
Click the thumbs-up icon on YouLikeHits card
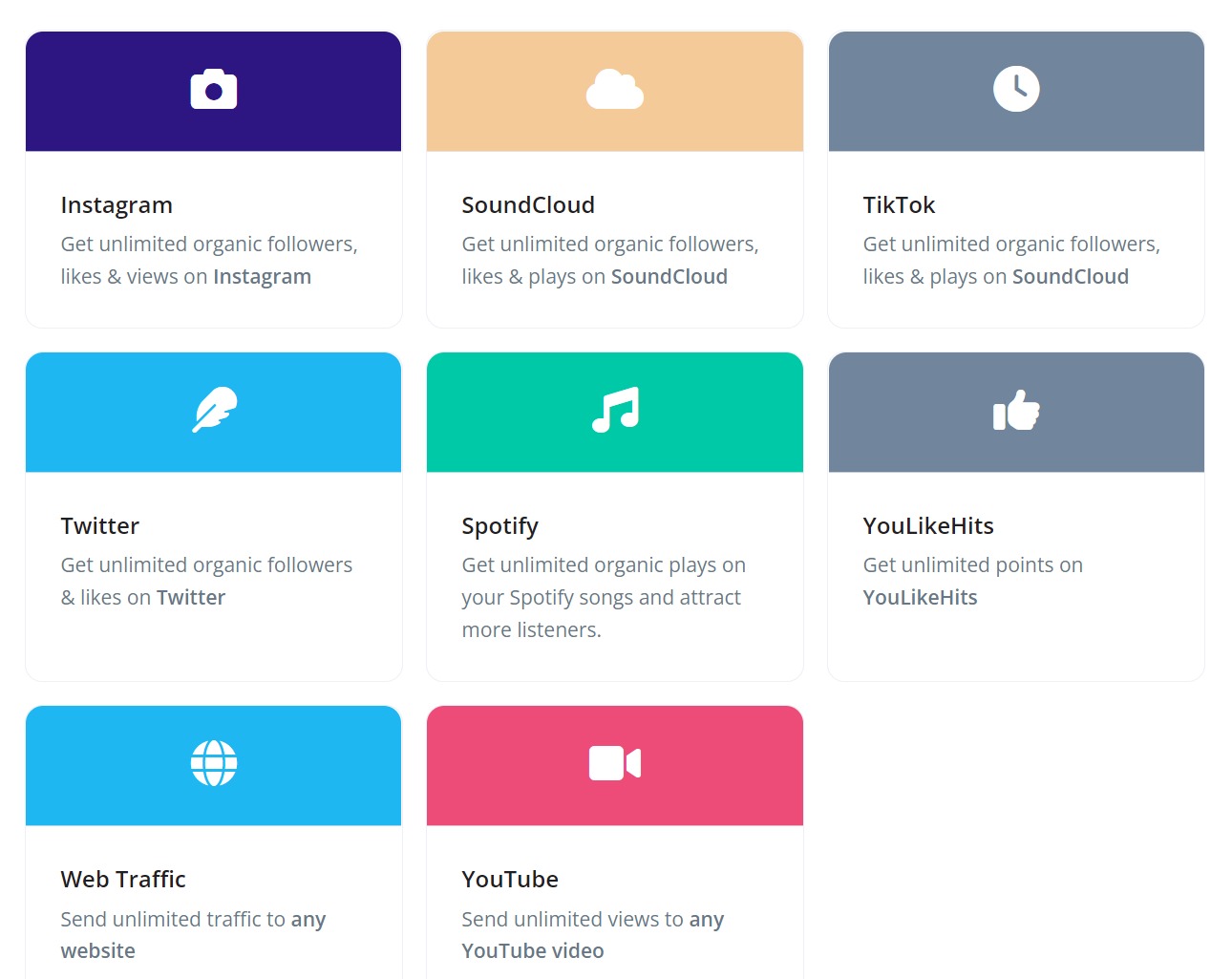coord(1016,410)
